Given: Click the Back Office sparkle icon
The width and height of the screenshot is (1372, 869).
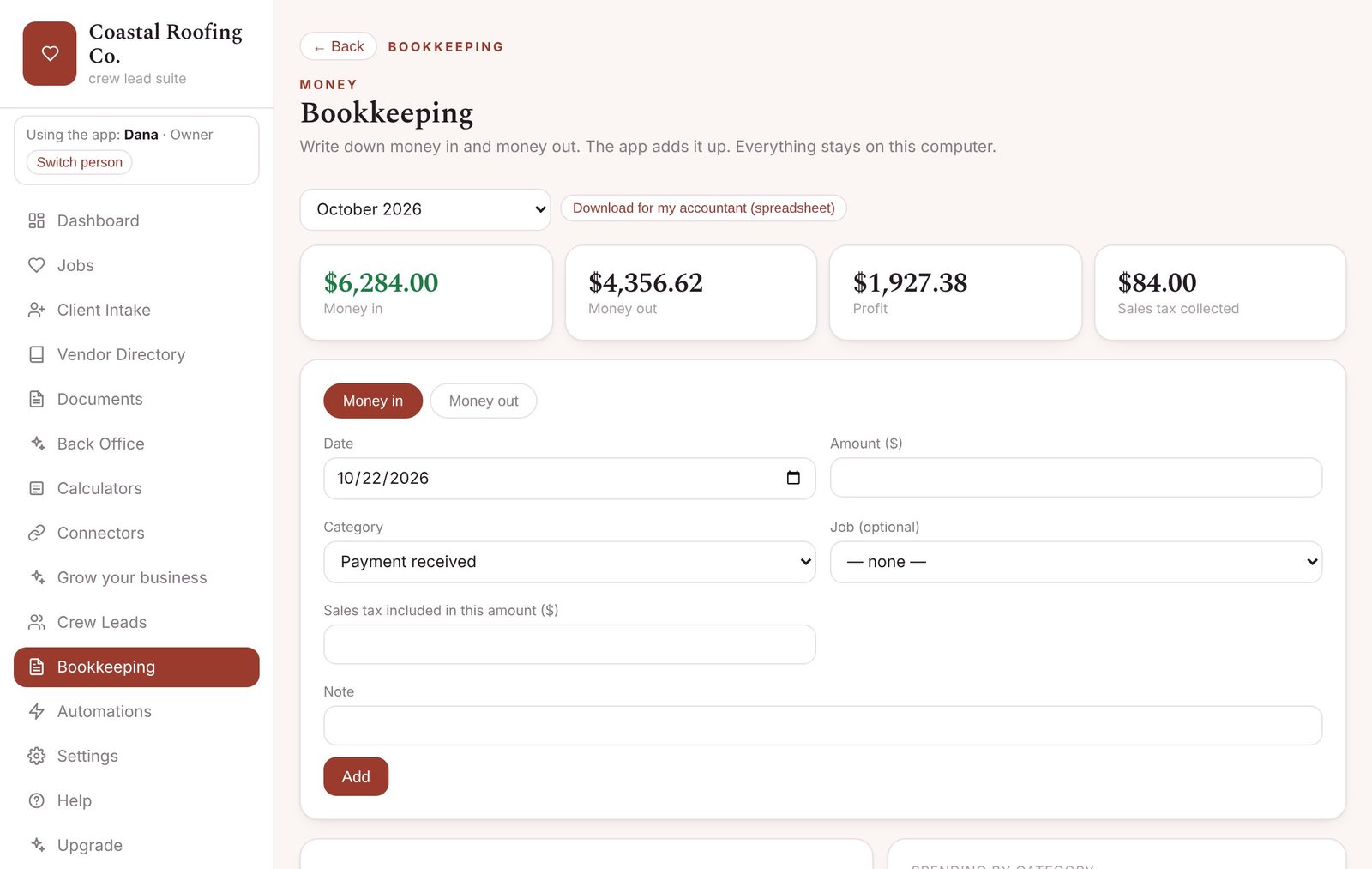Looking at the screenshot, I should pyautogui.click(x=36, y=444).
